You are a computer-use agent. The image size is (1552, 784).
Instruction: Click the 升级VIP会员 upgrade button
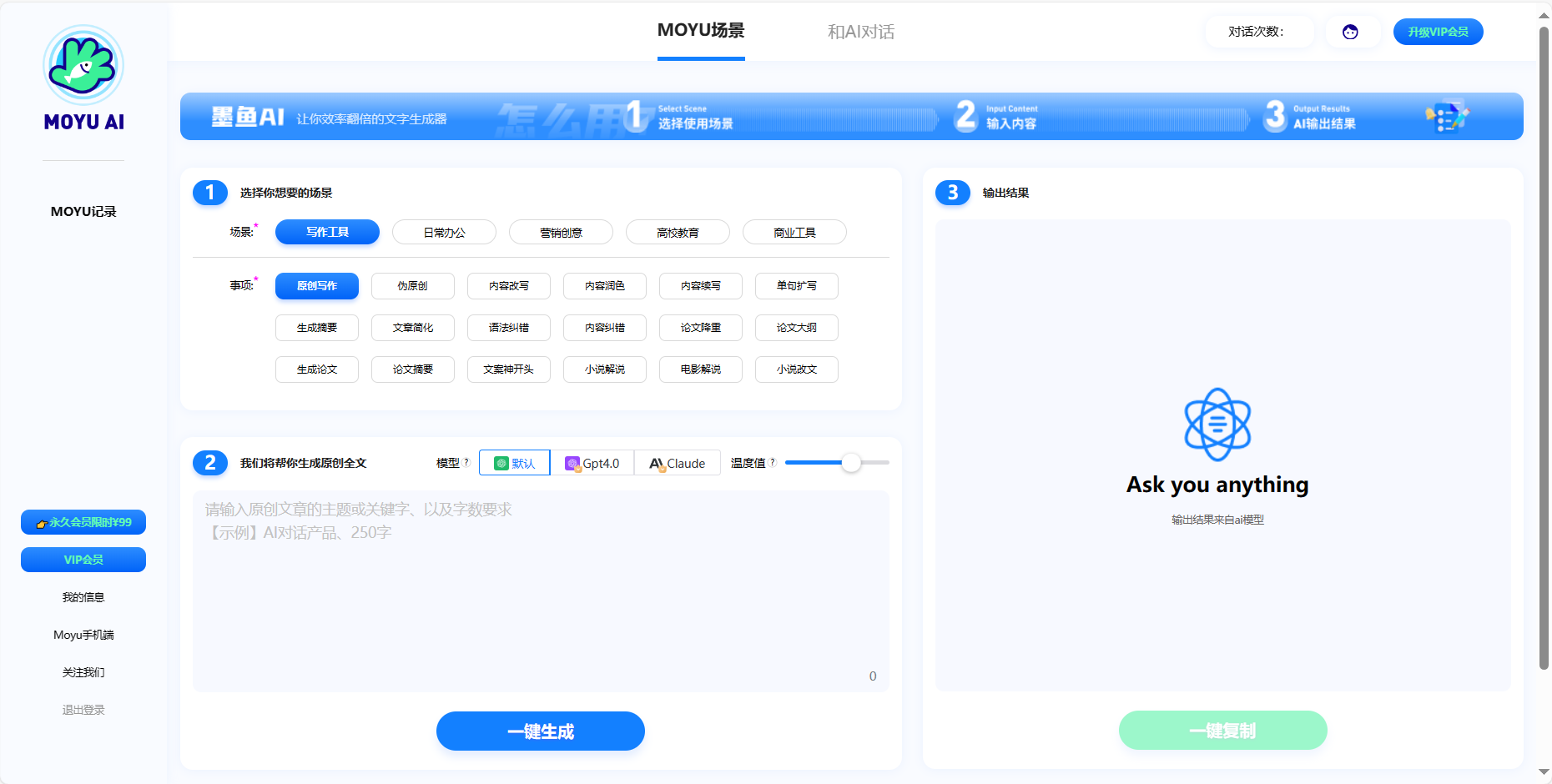[x=1438, y=32]
